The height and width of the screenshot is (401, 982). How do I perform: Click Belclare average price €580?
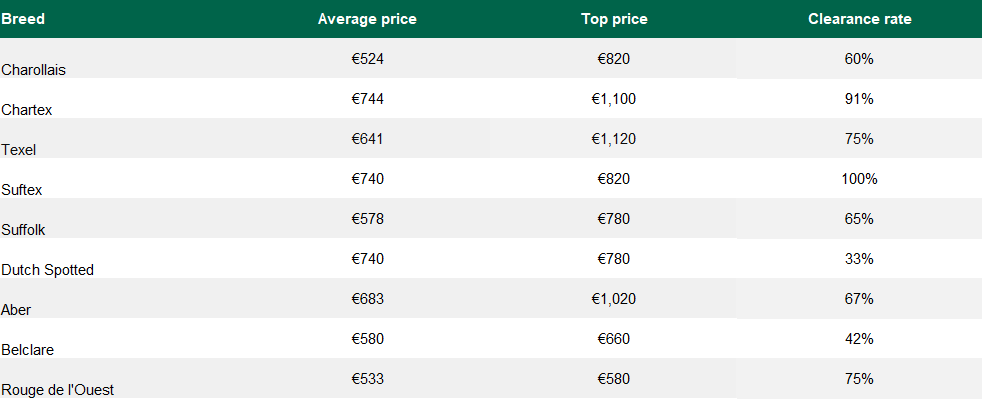(x=367, y=339)
